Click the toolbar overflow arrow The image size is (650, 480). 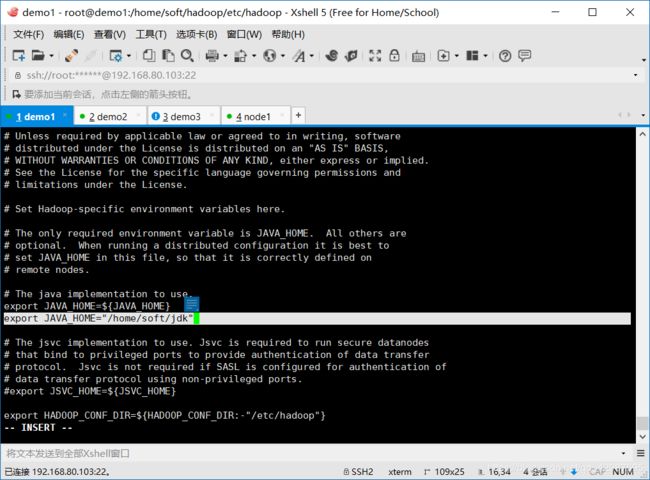[x=644, y=60]
